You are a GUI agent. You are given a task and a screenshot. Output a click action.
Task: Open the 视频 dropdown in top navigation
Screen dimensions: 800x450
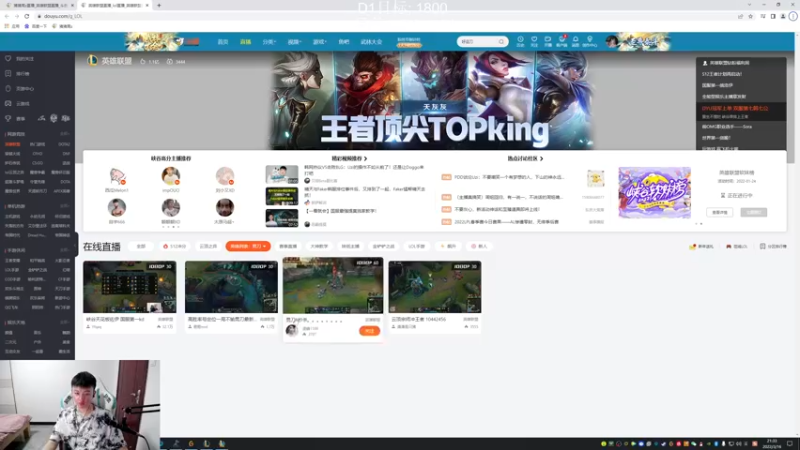click(x=294, y=42)
